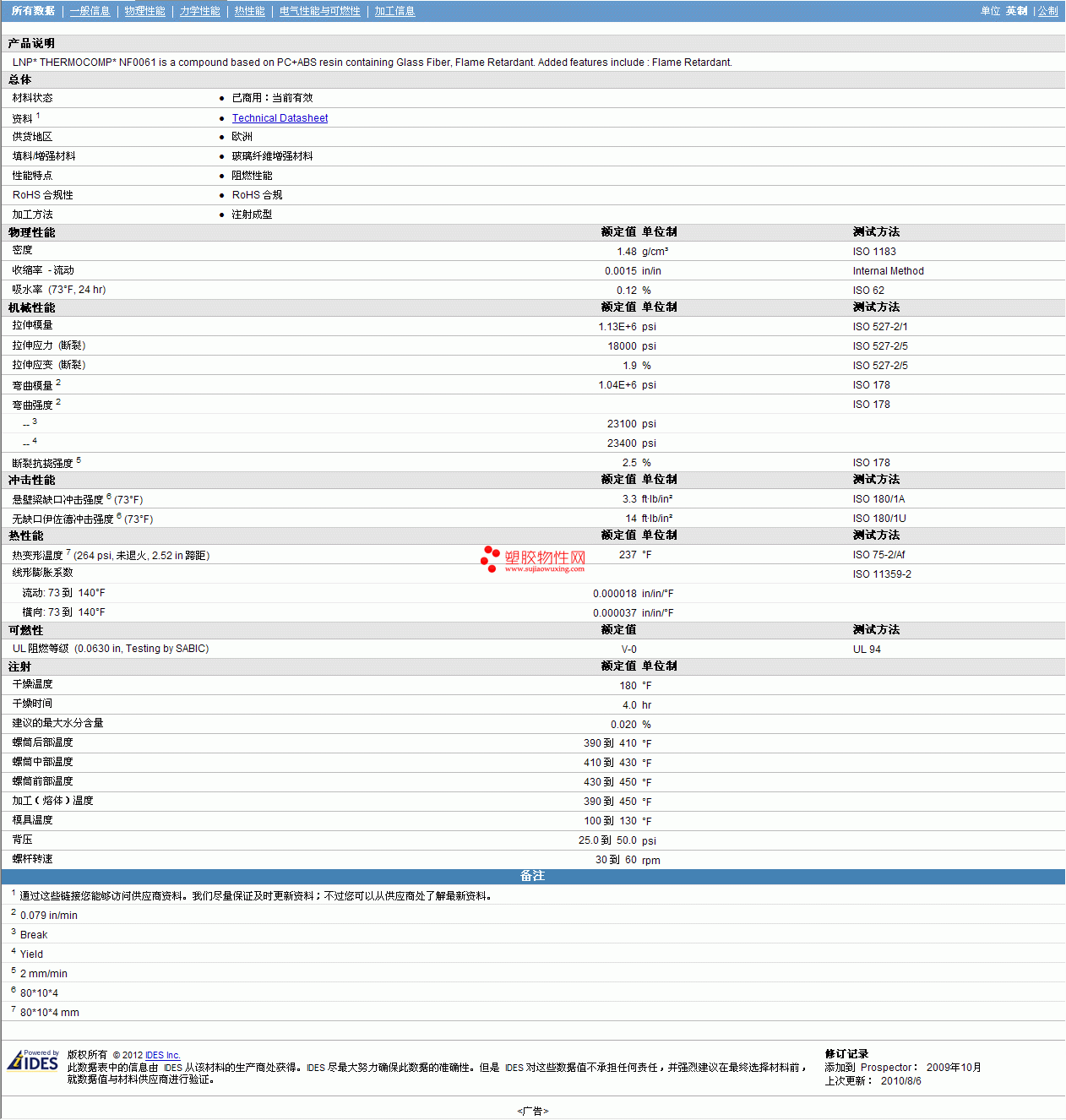Click the Break footnote text
Viewport: 1066px width, 1120px height.
click(x=34, y=935)
